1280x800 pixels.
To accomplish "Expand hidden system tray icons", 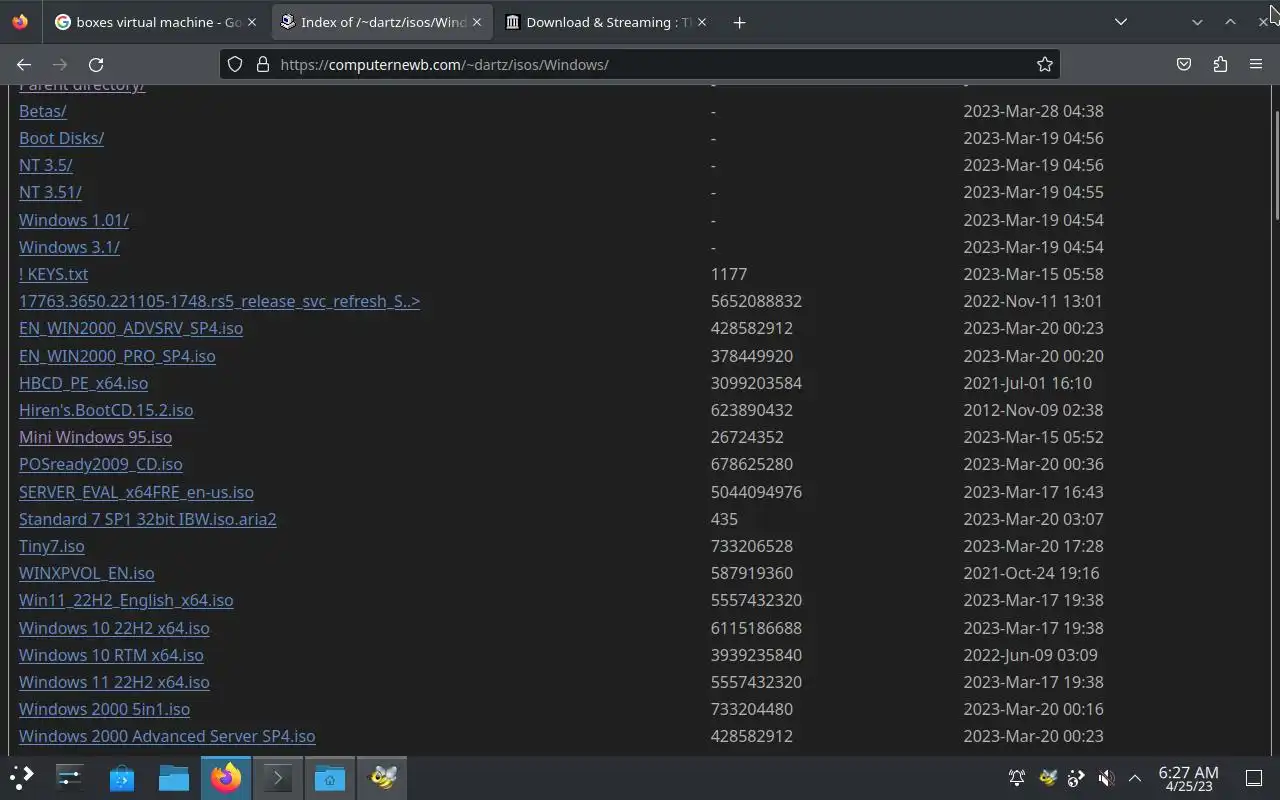I will pos(1135,778).
